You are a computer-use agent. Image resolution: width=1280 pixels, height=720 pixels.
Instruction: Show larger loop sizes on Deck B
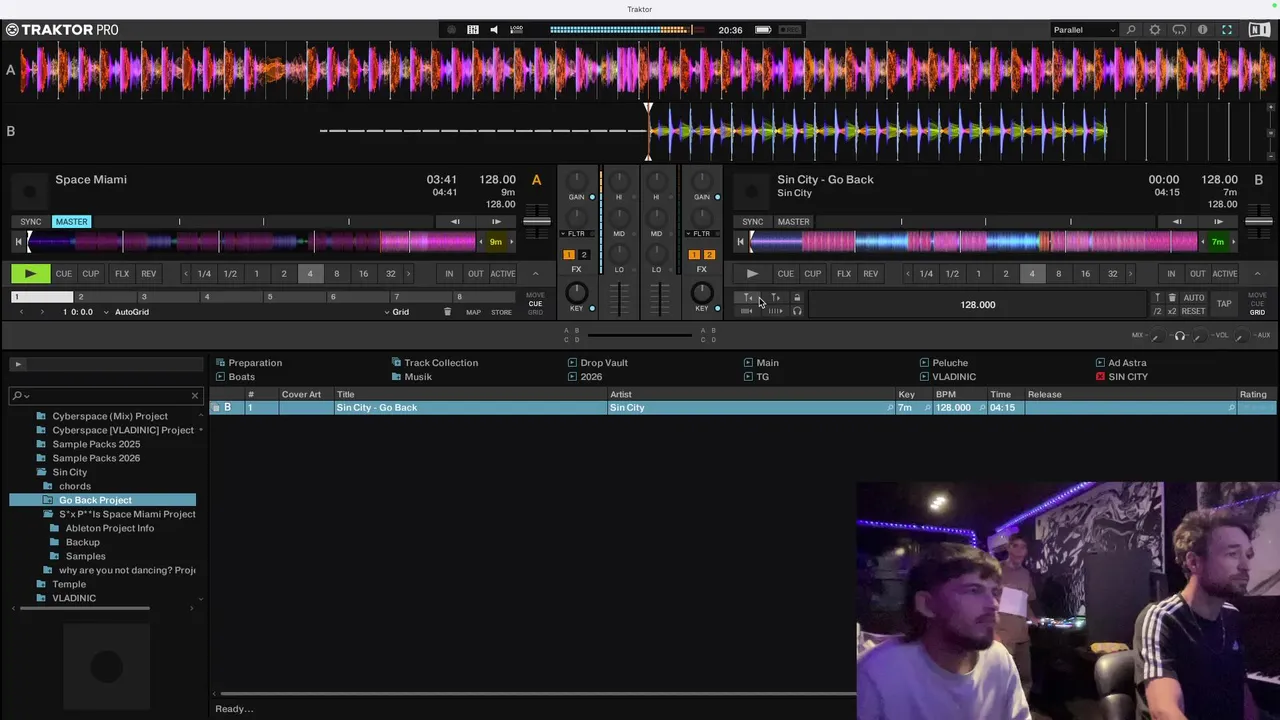pos(1130,274)
